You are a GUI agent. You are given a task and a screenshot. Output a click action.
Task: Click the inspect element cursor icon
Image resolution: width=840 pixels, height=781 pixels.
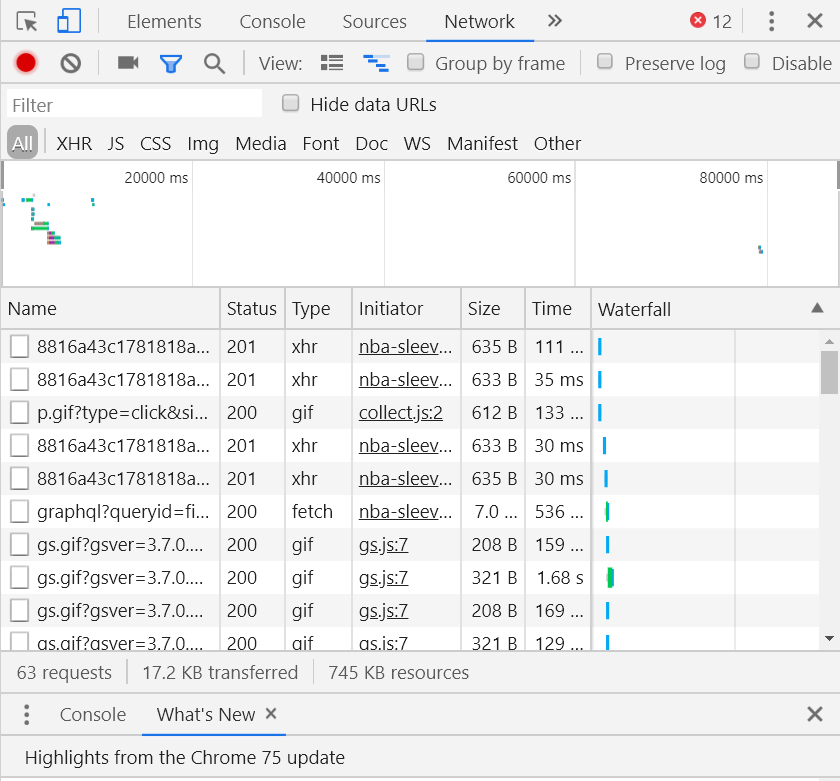click(x=27, y=21)
